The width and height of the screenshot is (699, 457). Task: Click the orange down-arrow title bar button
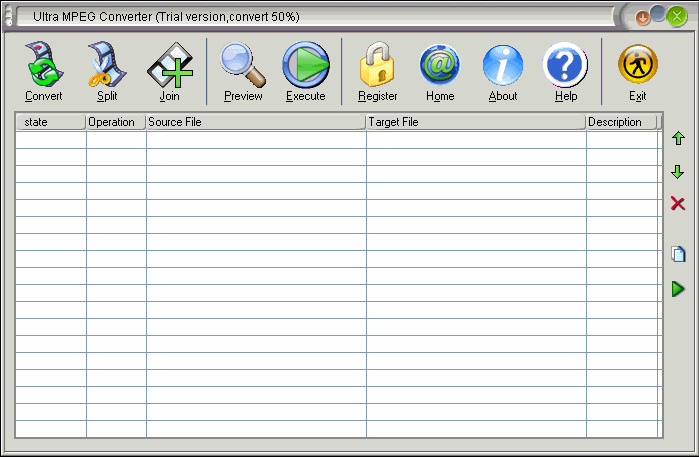[642, 18]
